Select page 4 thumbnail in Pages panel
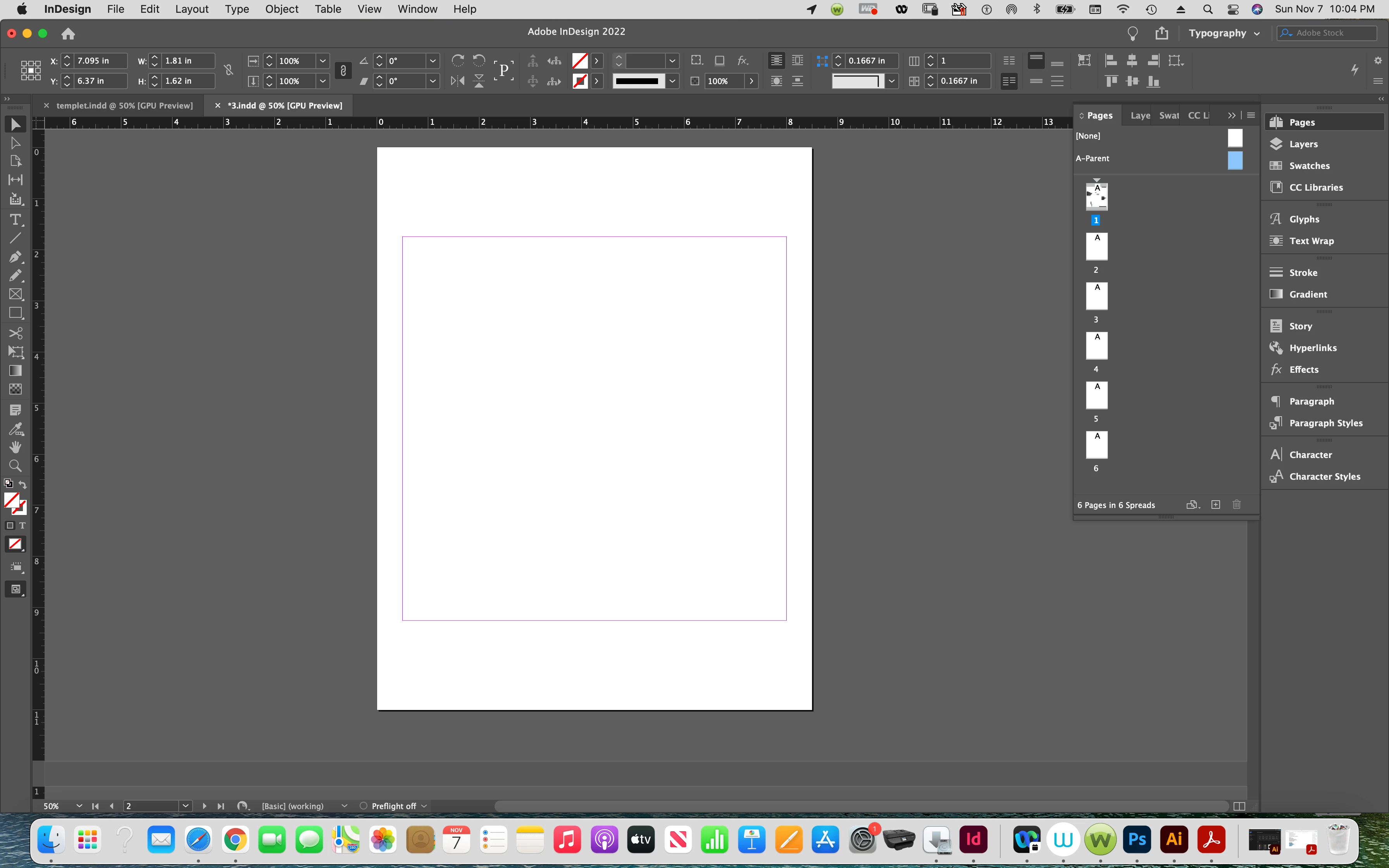This screenshot has height=868, width=1389. [x=1096, y=346]
